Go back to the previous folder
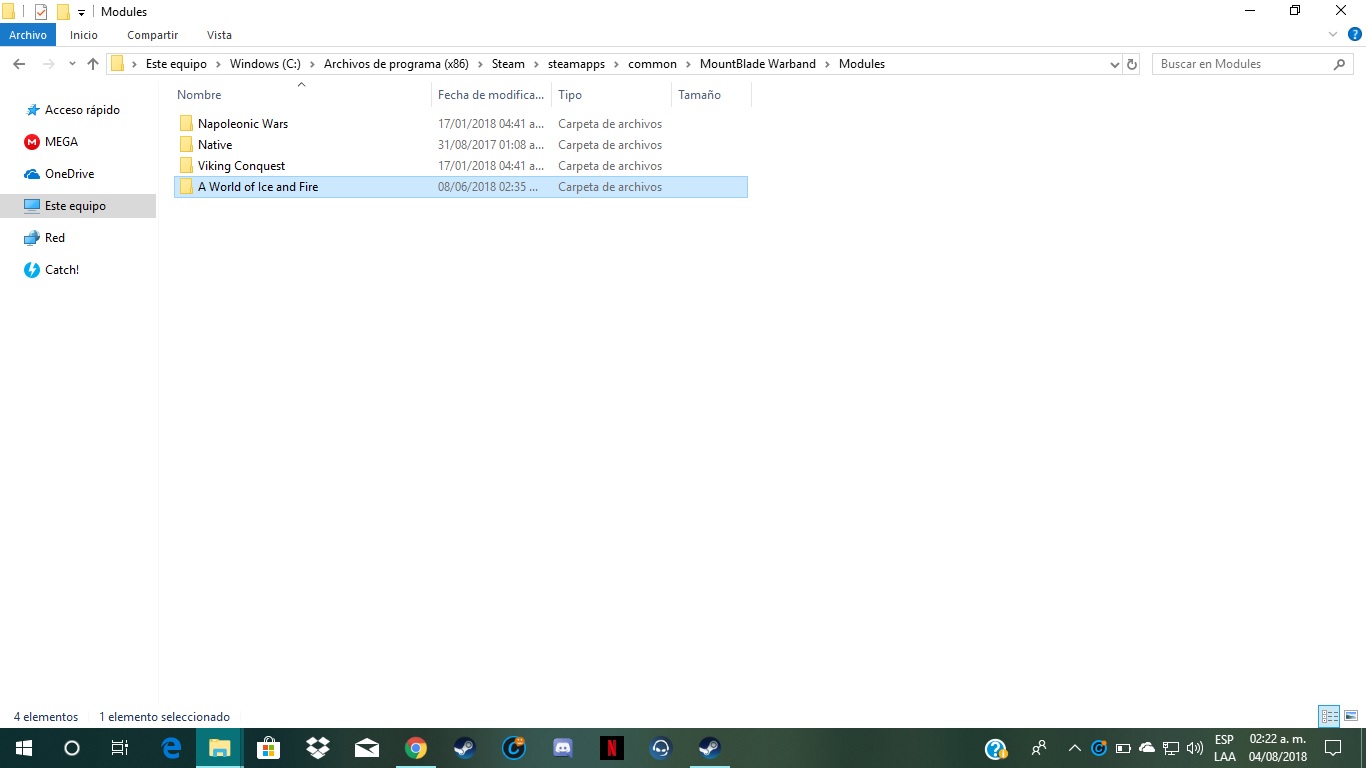 [x=19, y=64]
